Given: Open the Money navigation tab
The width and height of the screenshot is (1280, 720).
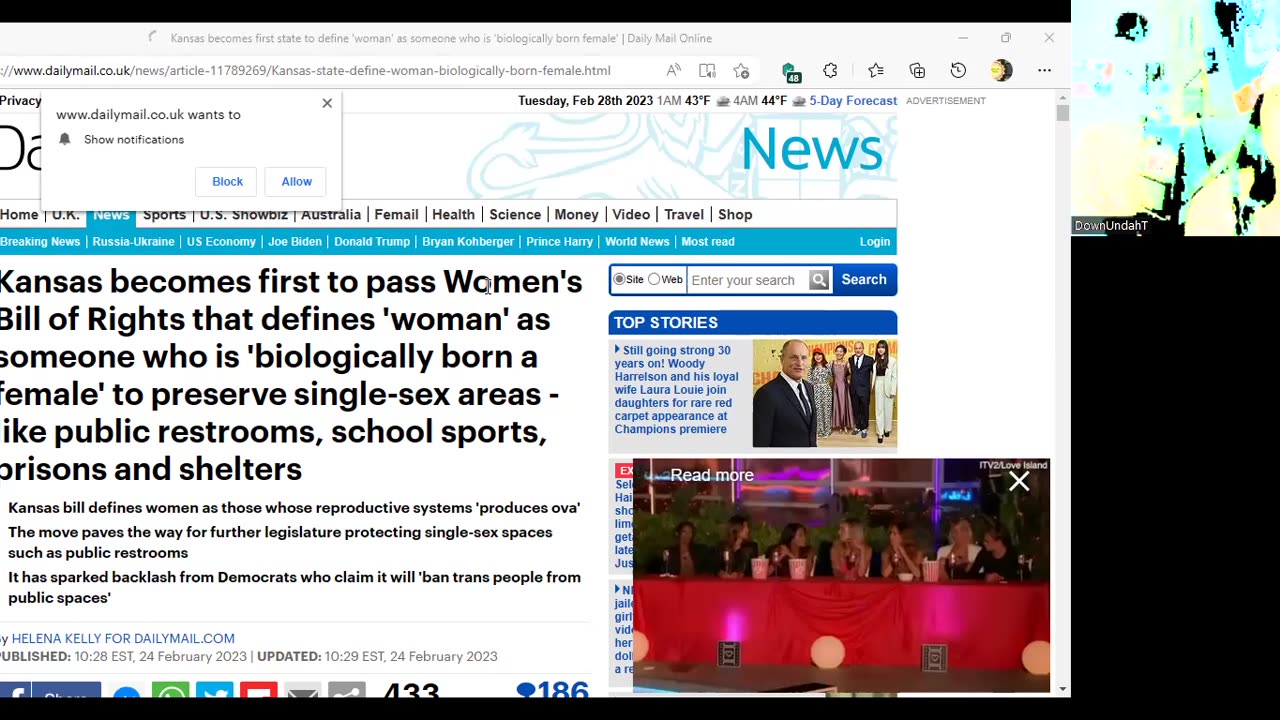Looking at the screenshot, I should point(576,214).
